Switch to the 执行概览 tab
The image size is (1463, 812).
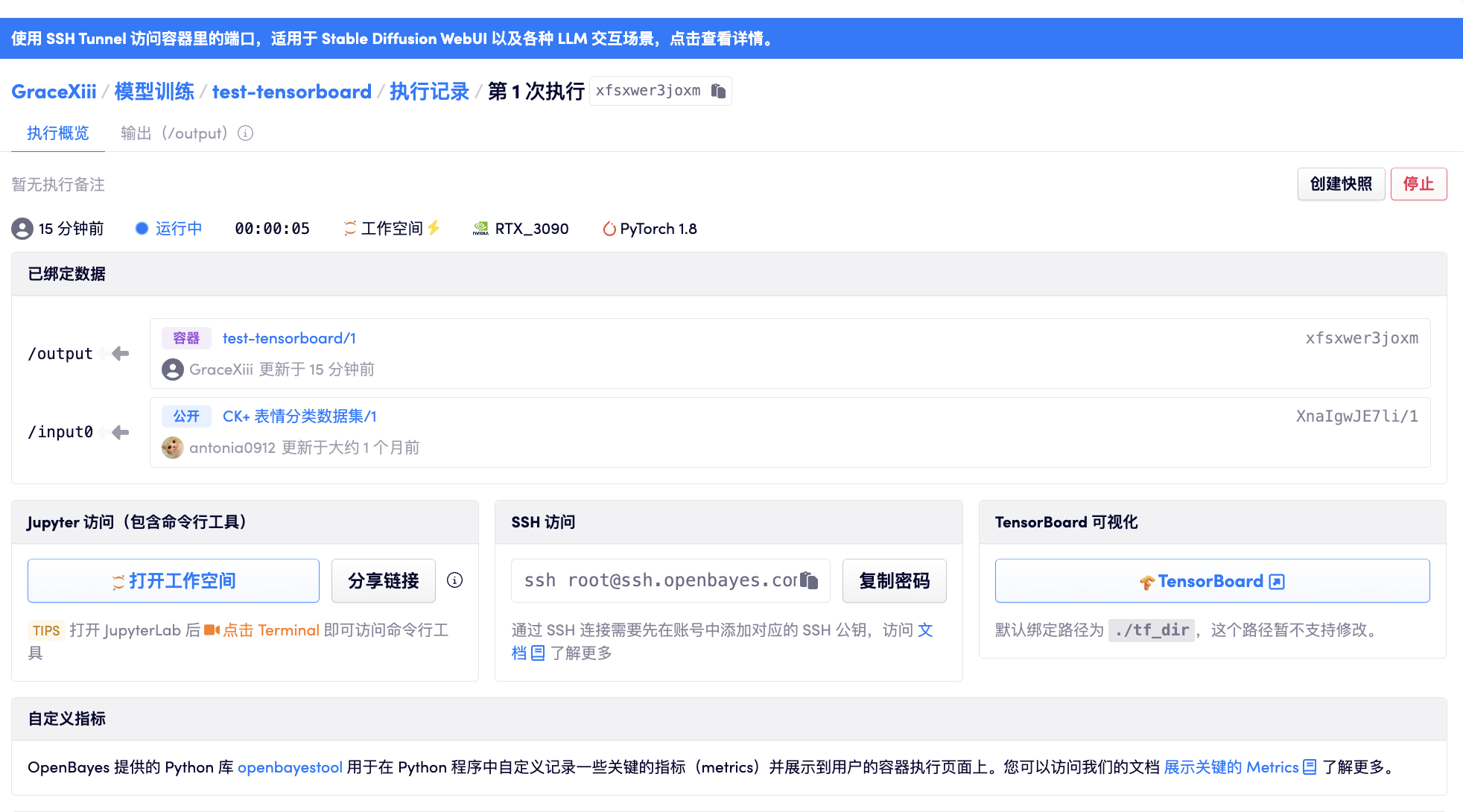point(58,133)
